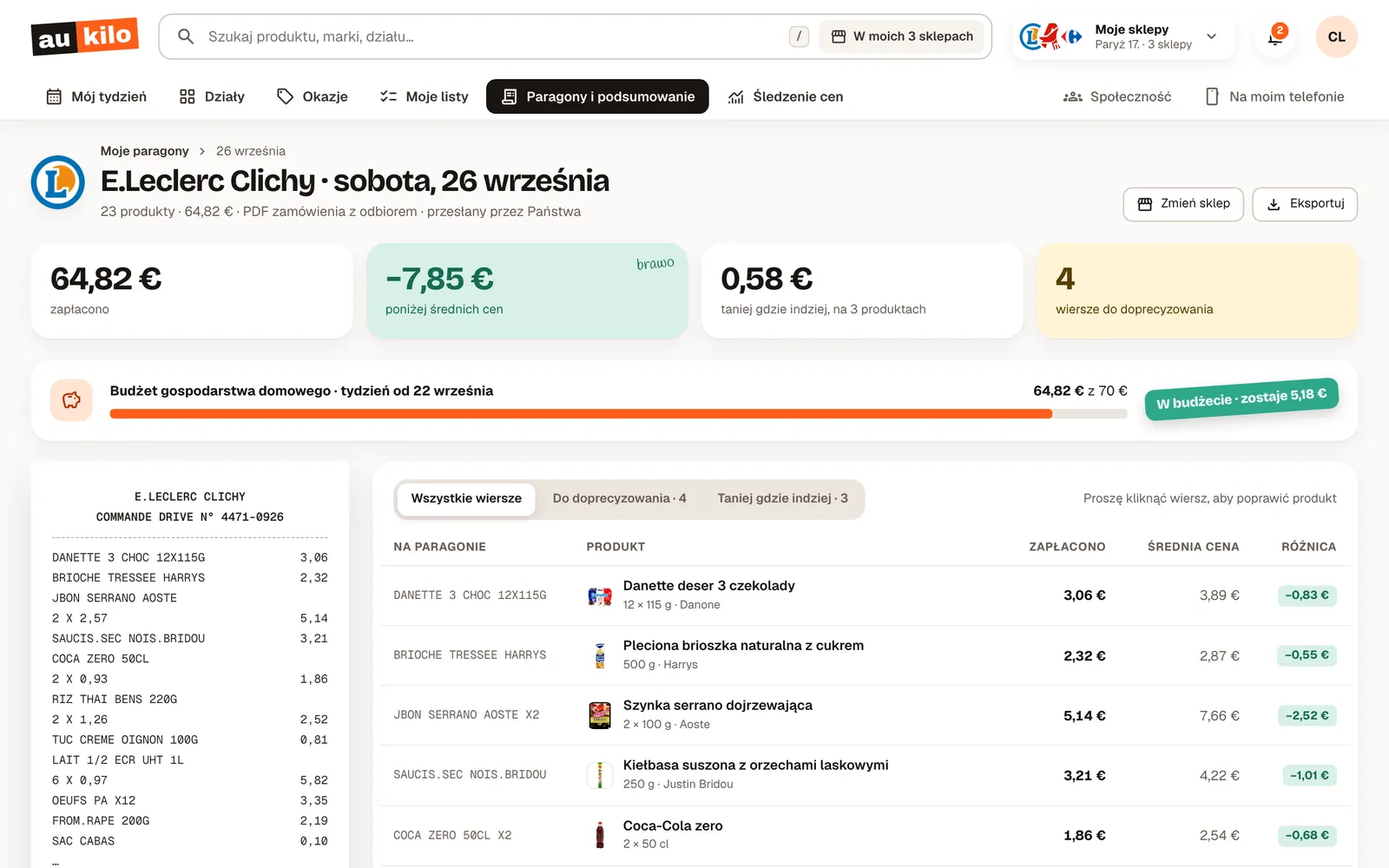This screenshot has width=1389, height=868.
Task: Open Śledzenie cen price tracking
Action: pyautogui.click(x=786, y=96)
